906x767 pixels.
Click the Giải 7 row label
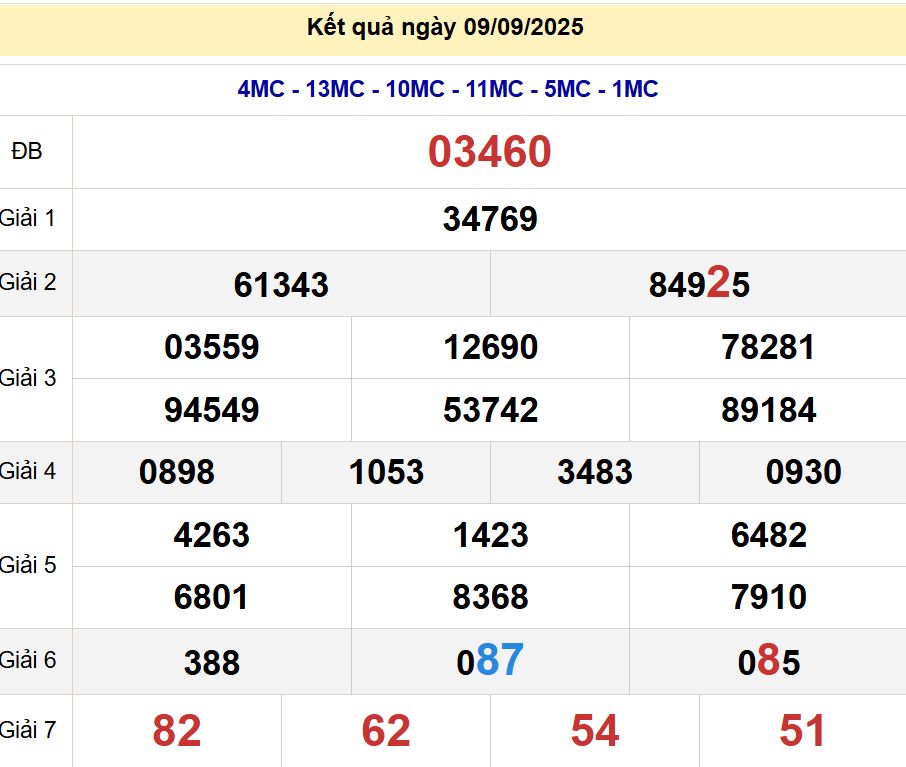coord(28,730)
